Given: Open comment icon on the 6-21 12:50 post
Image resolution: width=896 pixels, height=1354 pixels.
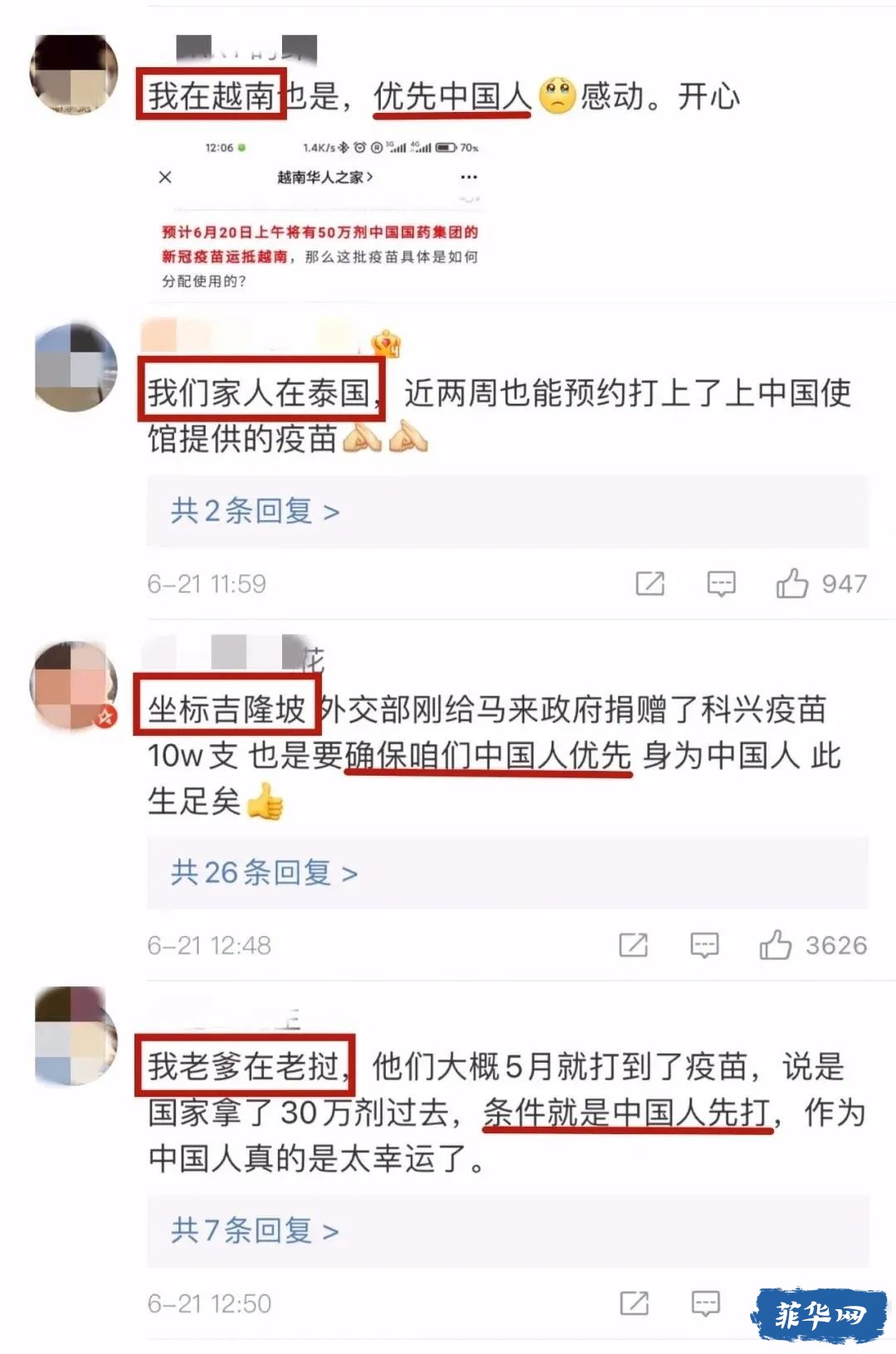Looking at the screenshot, I should pos(705,1303).
